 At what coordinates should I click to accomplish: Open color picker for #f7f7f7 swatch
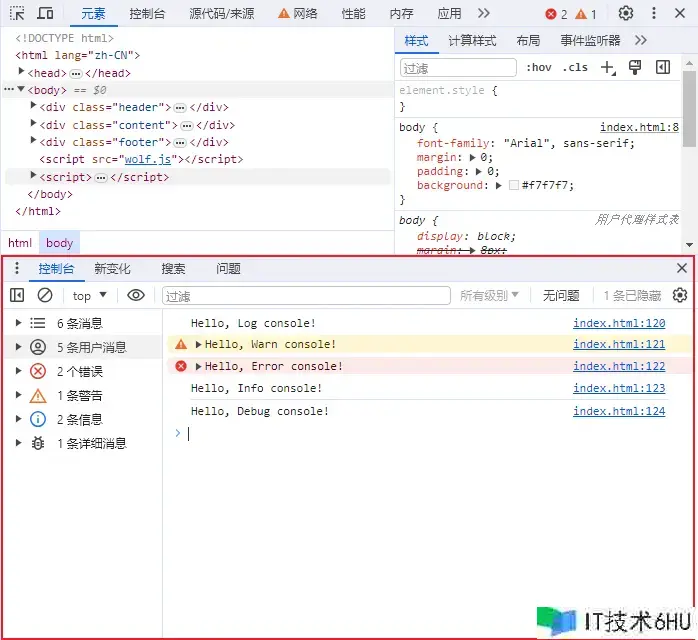click(x=514, y=185)
